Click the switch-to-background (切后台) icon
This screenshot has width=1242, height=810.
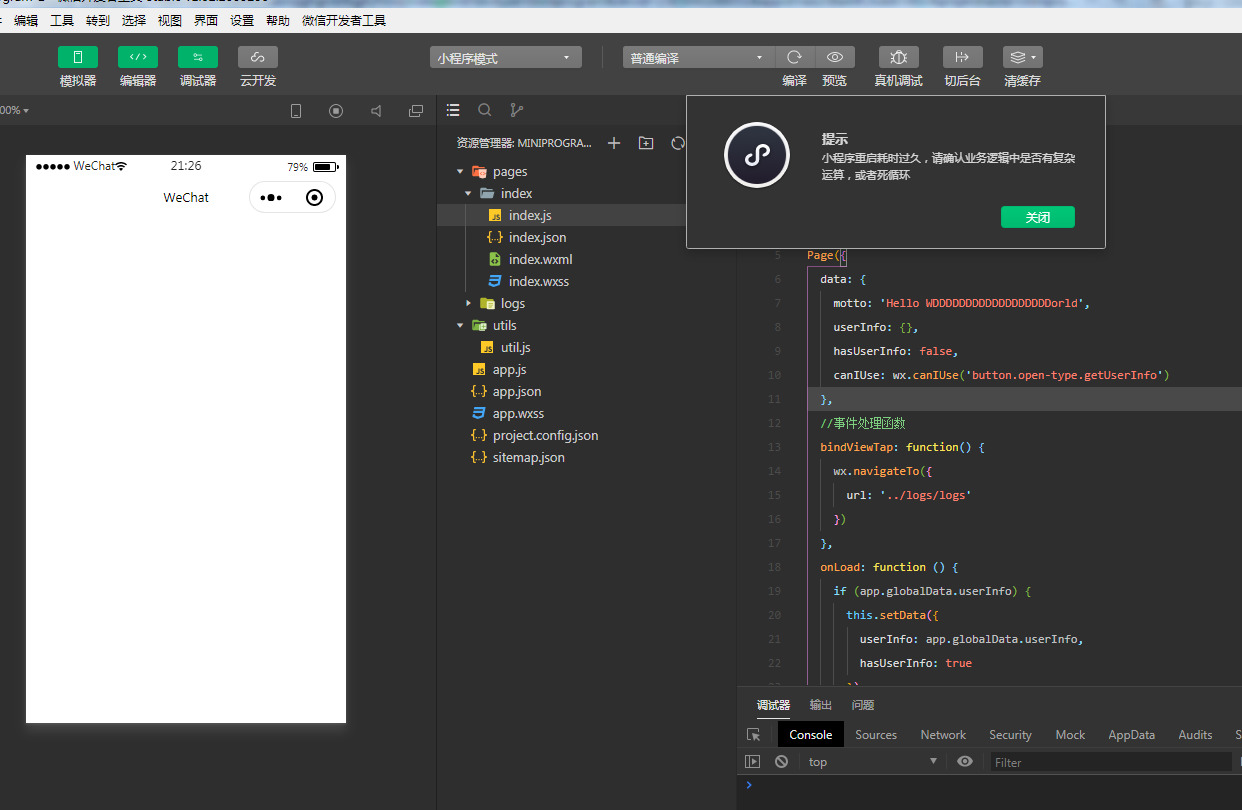click(963, 57)
